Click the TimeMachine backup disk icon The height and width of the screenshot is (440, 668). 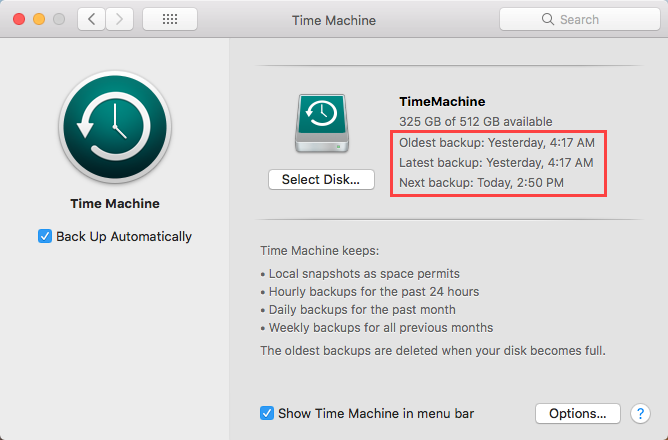click(321, 124)
